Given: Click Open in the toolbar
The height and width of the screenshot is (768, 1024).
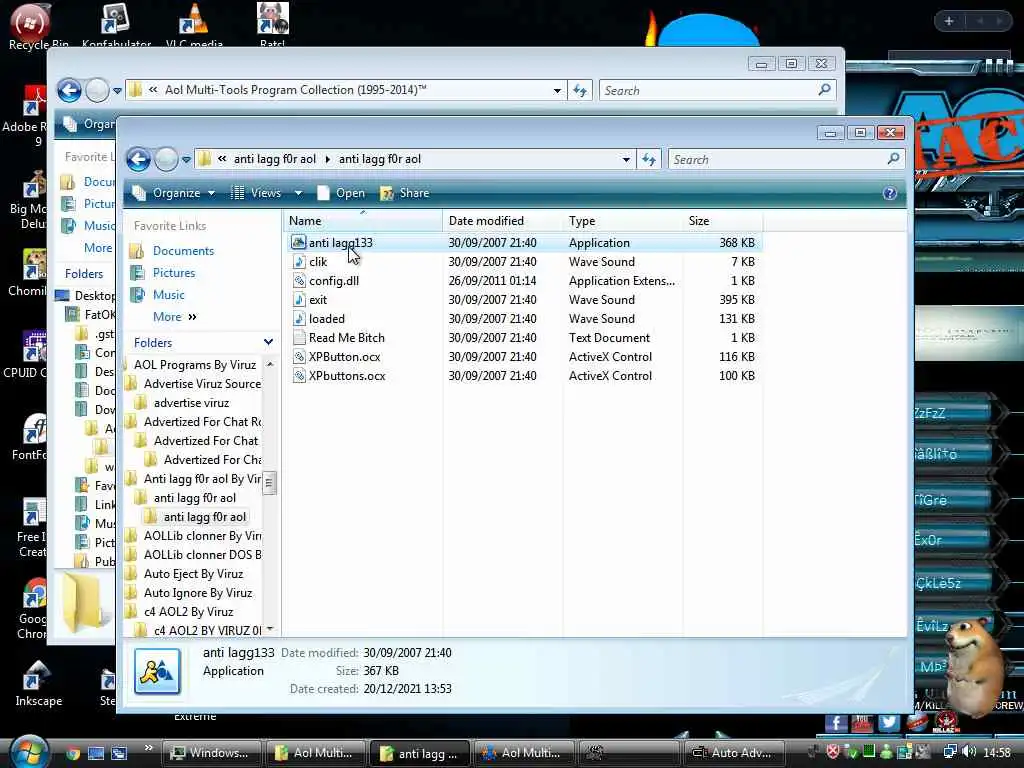Looking at the screenshot, I should point(342,193).
